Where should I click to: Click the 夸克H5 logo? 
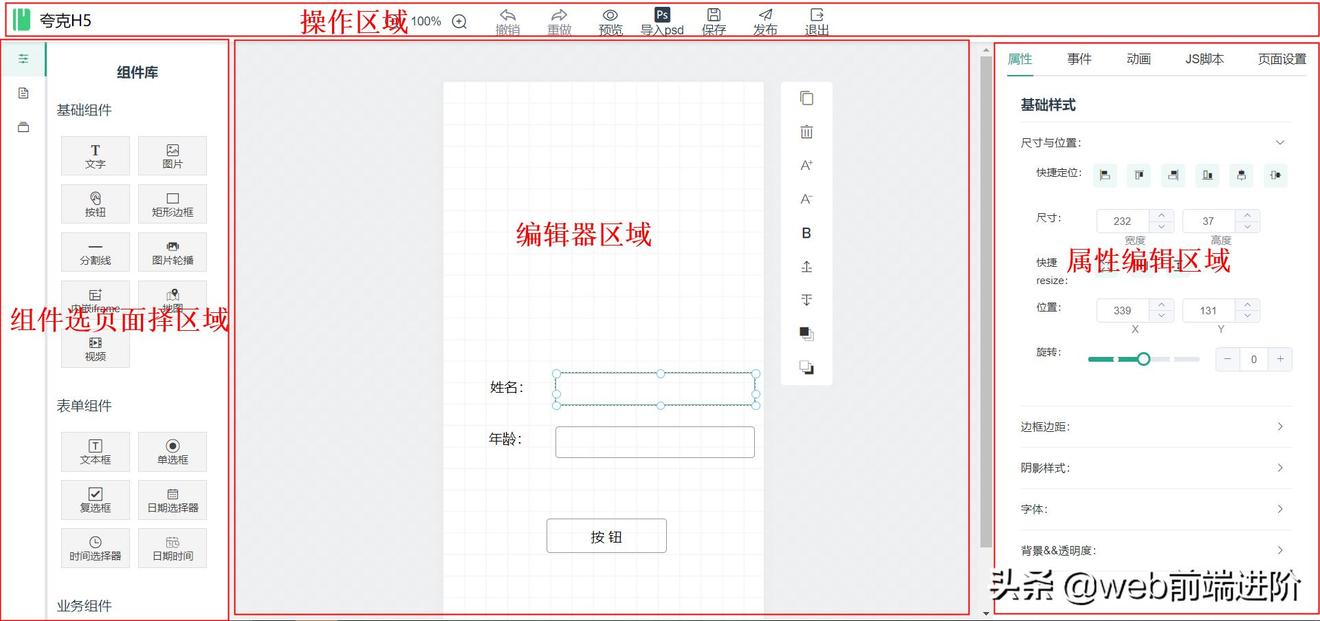[52, 20]
